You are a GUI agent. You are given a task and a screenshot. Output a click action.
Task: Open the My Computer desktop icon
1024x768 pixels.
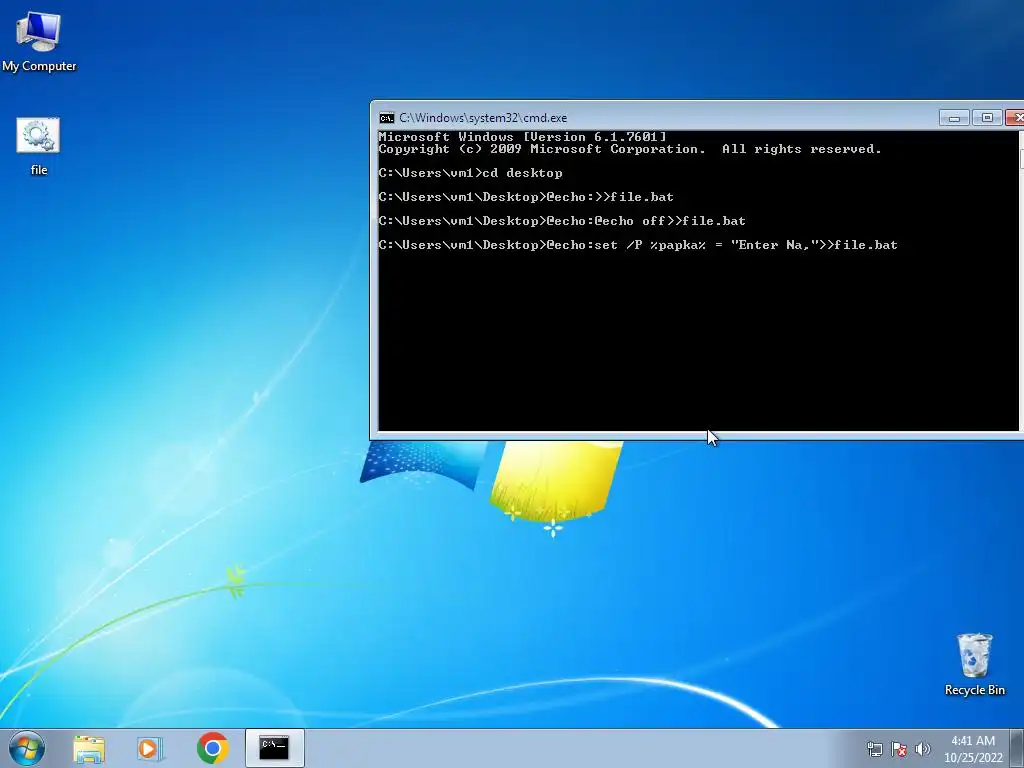[39, 42]
